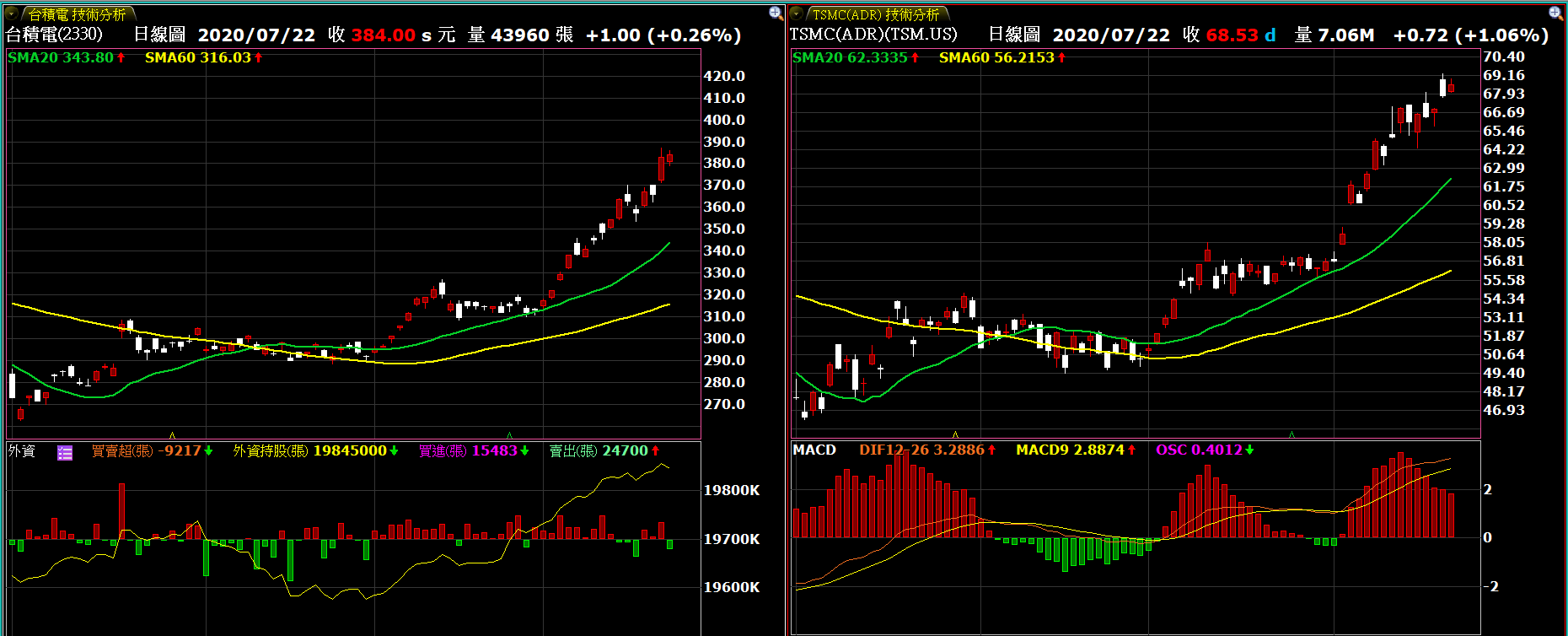Click the 420.0 price axis label

coord(724,76)
